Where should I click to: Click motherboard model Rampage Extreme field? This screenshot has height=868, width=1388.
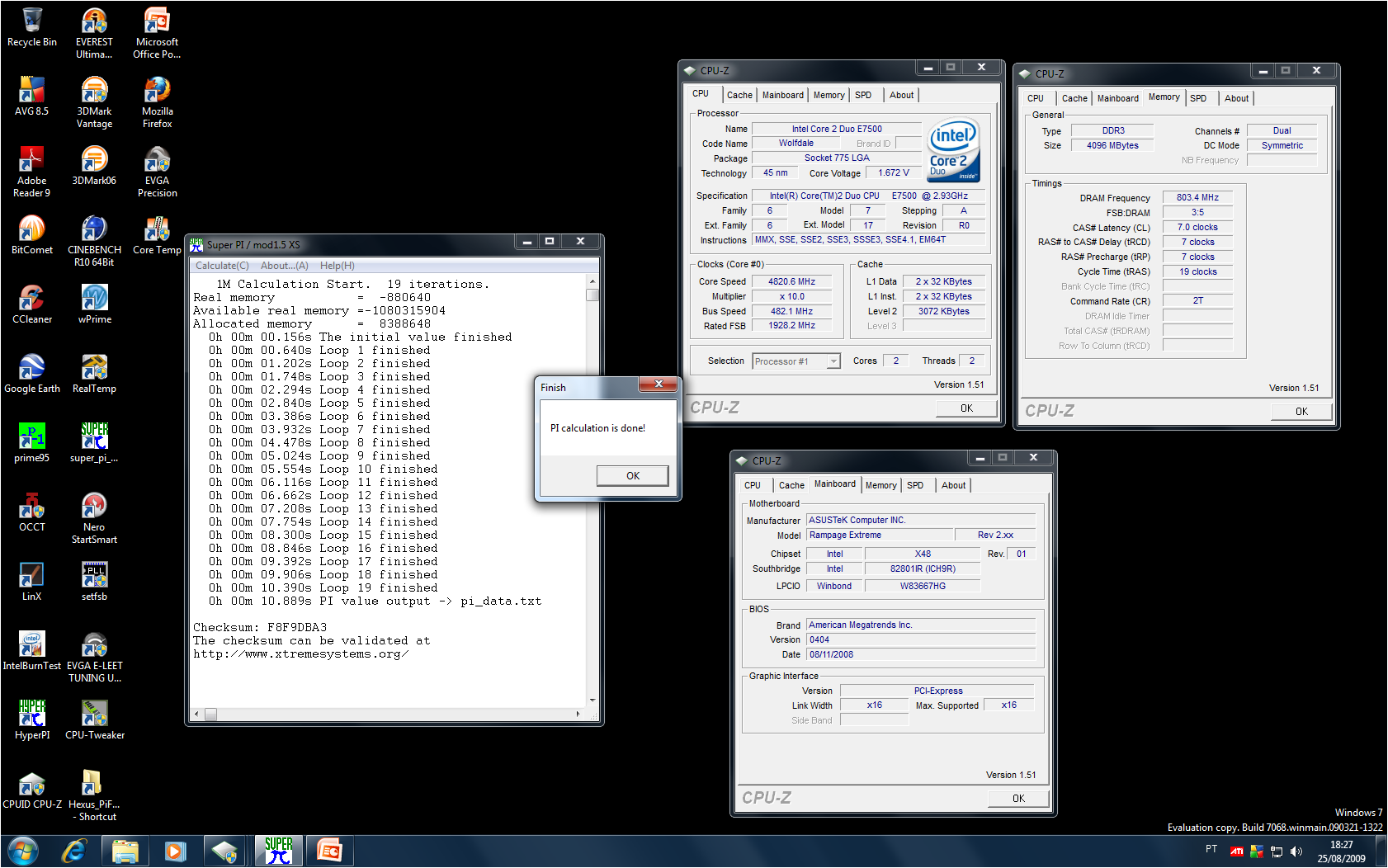[880, 535]
